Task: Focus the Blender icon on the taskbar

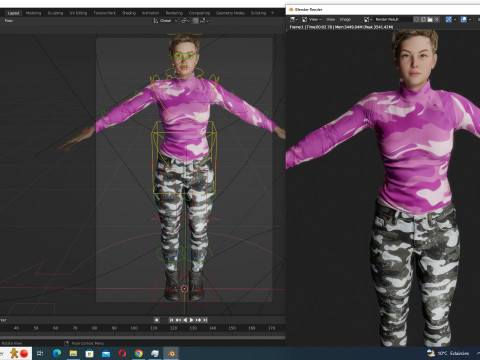Action: [x=171, y=353]
